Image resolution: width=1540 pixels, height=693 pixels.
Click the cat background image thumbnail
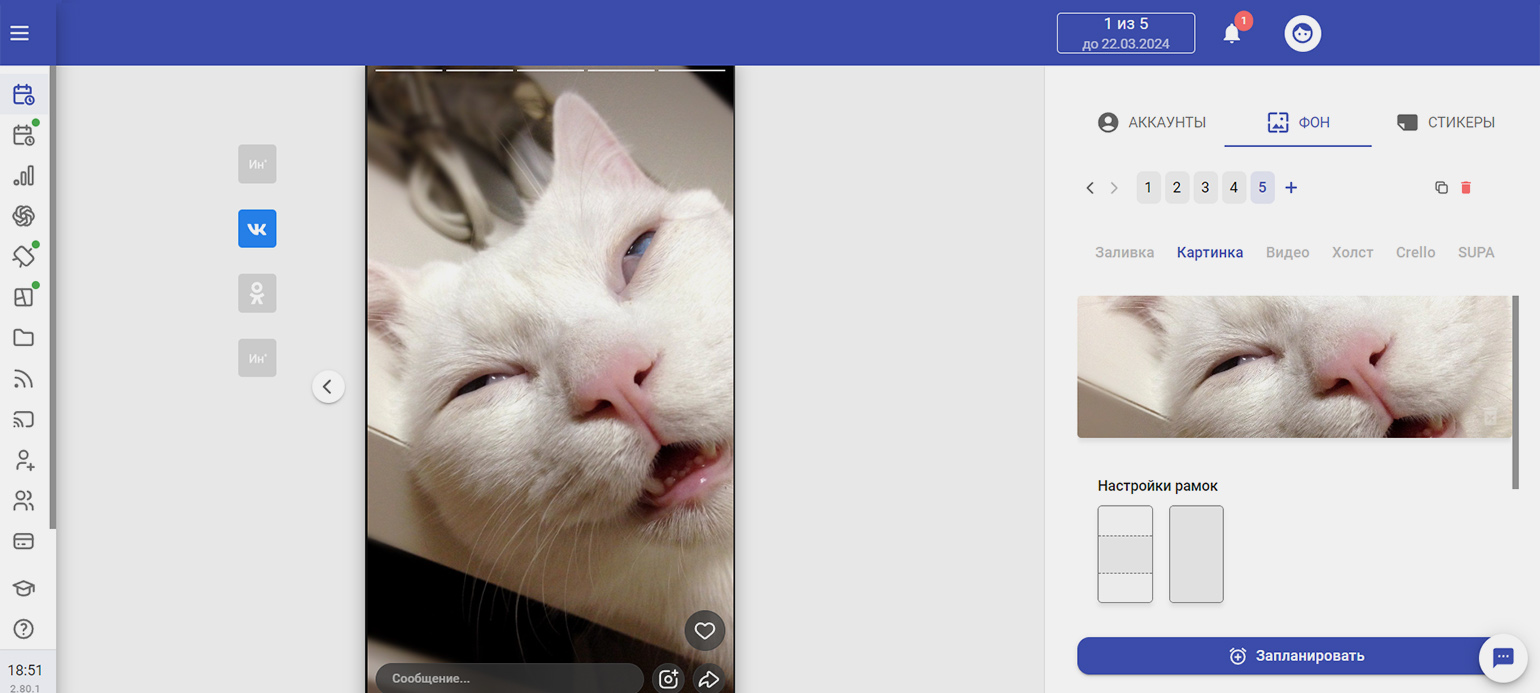point(1294,367)
